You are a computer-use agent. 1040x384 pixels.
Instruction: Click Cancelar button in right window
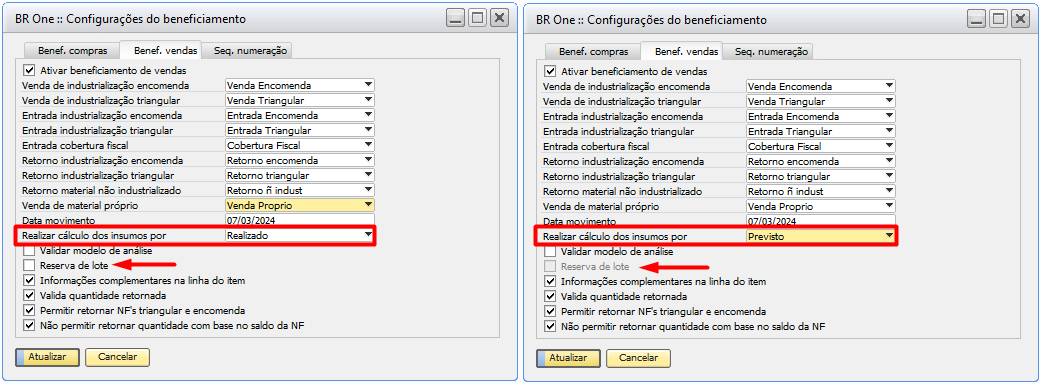point(638,357)
